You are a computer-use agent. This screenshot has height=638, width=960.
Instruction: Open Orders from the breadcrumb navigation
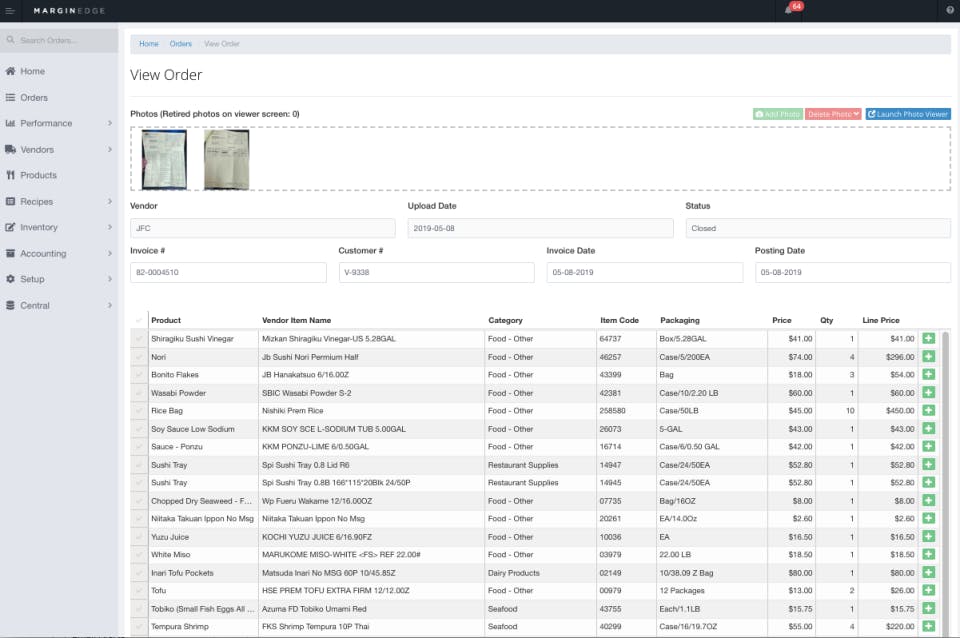180,44
